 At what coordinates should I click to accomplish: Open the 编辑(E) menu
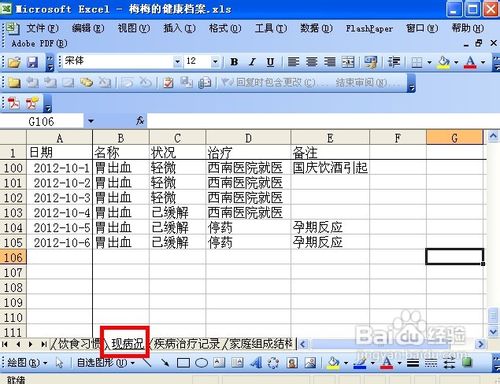[88, 28]
